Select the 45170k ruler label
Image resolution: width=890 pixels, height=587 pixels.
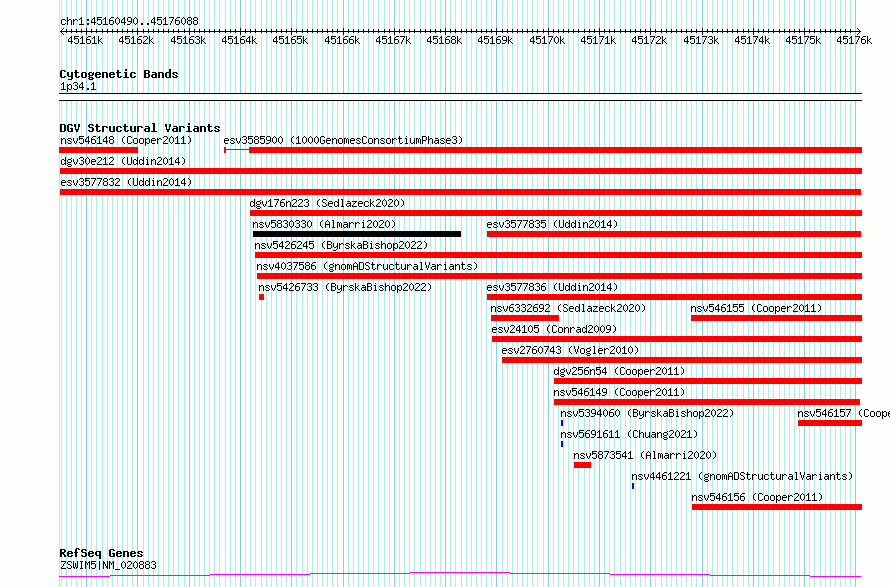547,40
